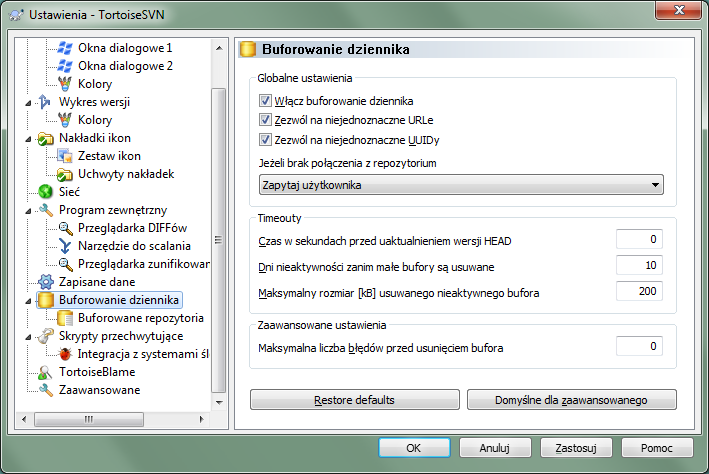Viewport: 709px width, 474px height.
Task: Collapse the Program zewnętrzny tree node
Action: pyautogui.click(x=28, y=211)
